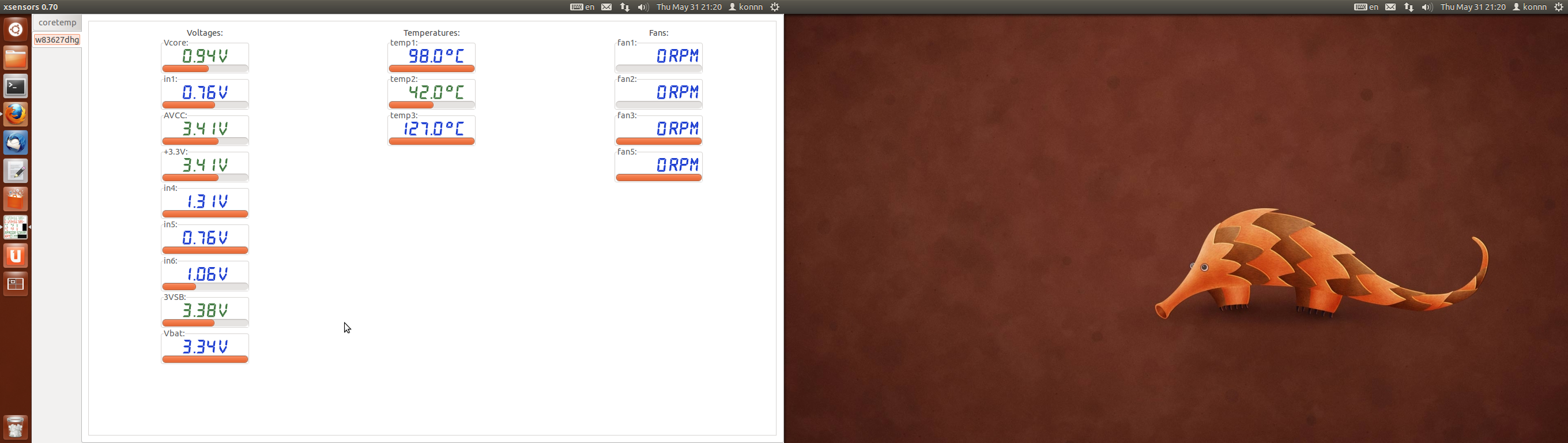The width and height of the screenshot is (1568, 443).
Task: Open the Workspace Switcher
Action: (16, 284)
